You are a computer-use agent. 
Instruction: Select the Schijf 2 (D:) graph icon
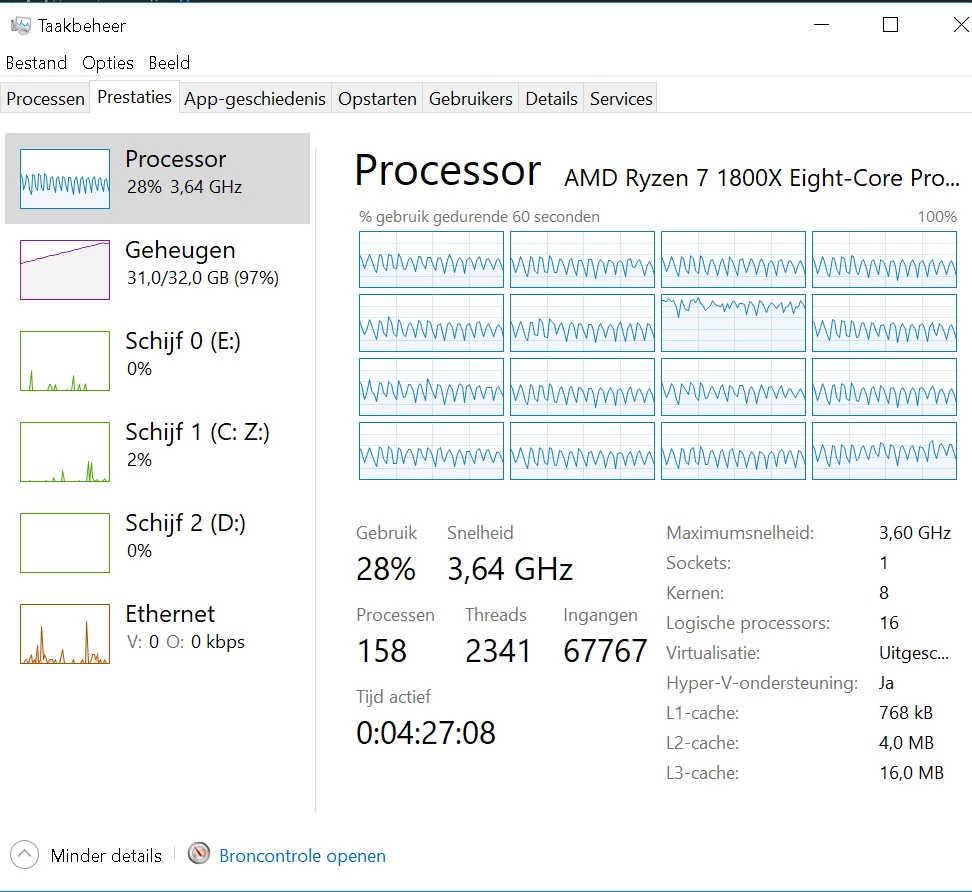[64, 543]
